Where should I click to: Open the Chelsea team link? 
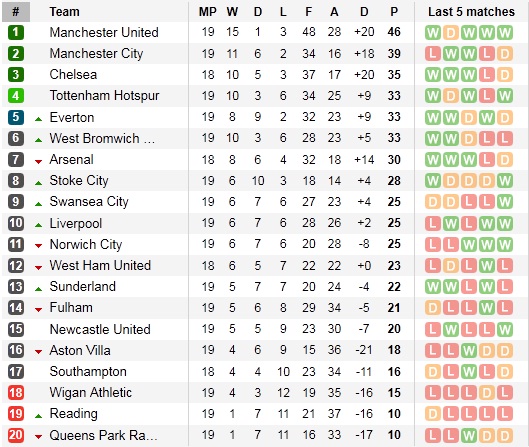tap(73, 75)
